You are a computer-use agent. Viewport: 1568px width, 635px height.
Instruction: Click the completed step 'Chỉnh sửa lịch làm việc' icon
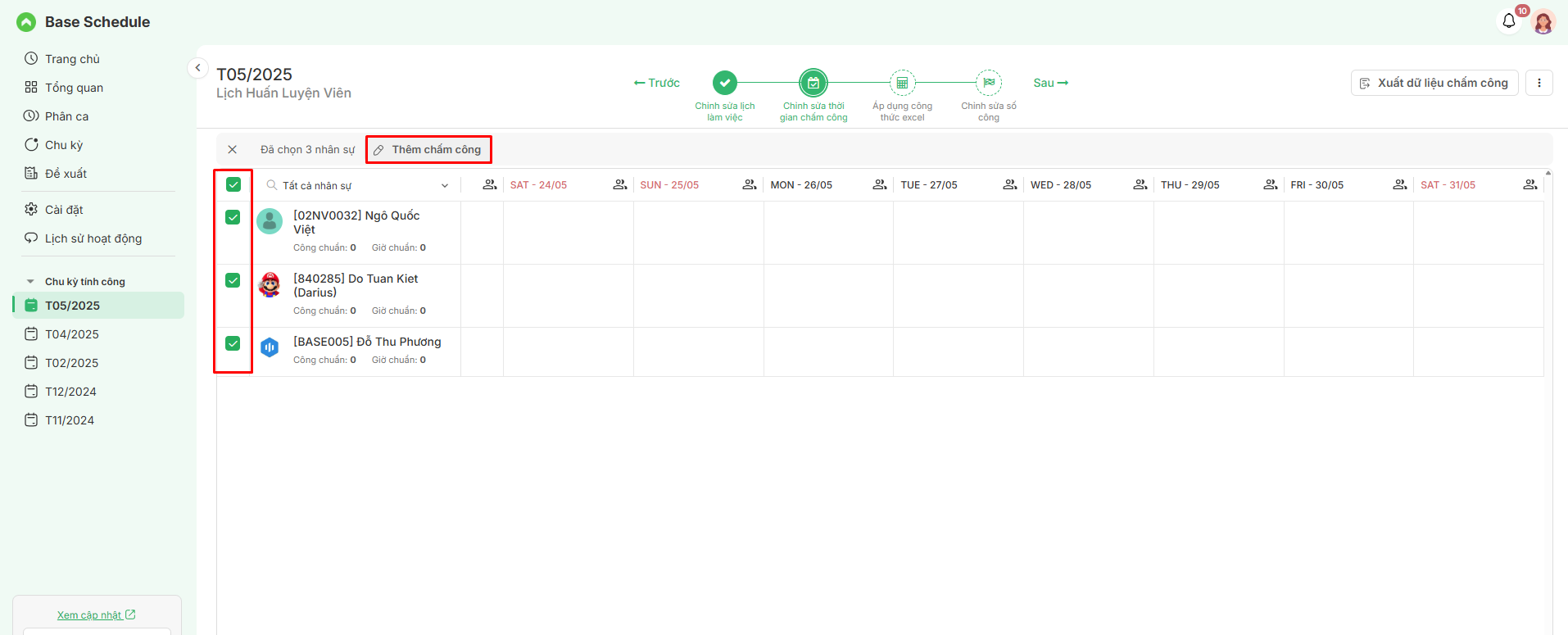725,83
